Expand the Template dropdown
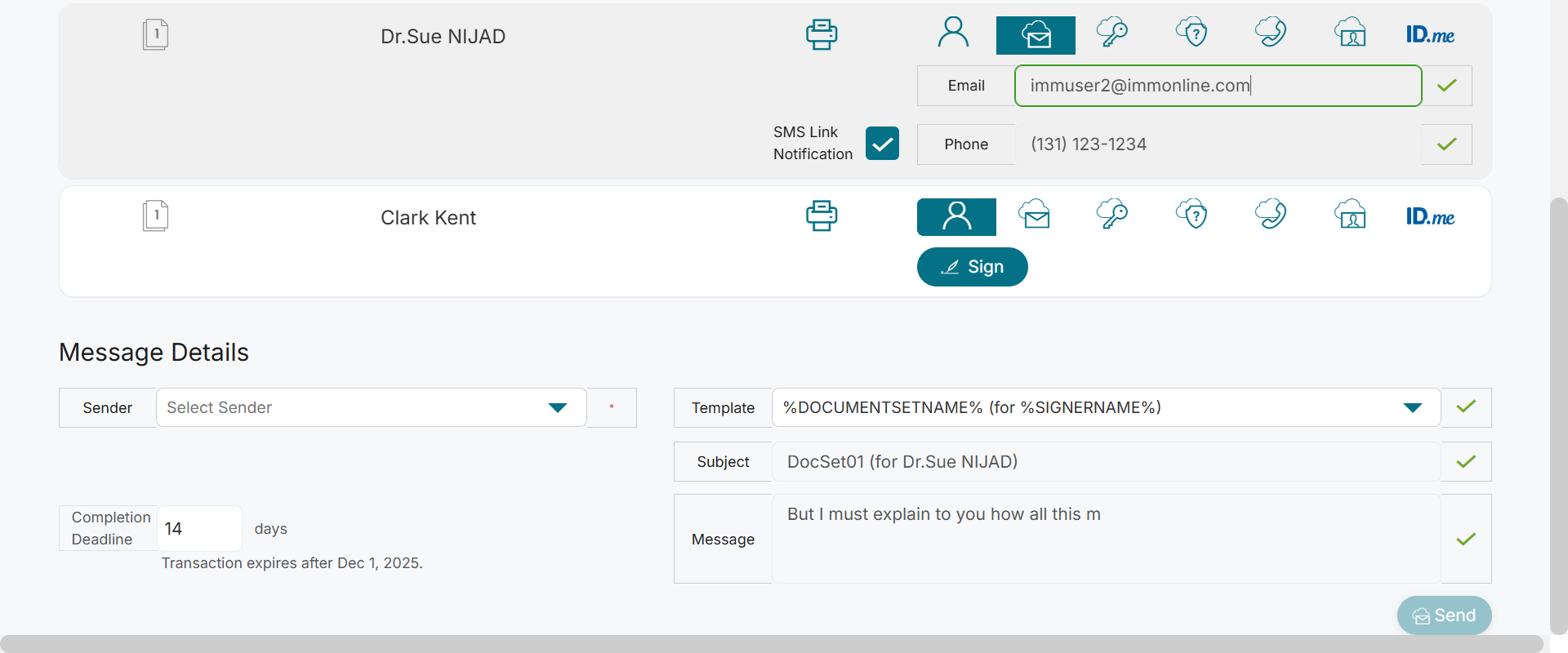The image size is (1568, 653). tap(1105, 407)
